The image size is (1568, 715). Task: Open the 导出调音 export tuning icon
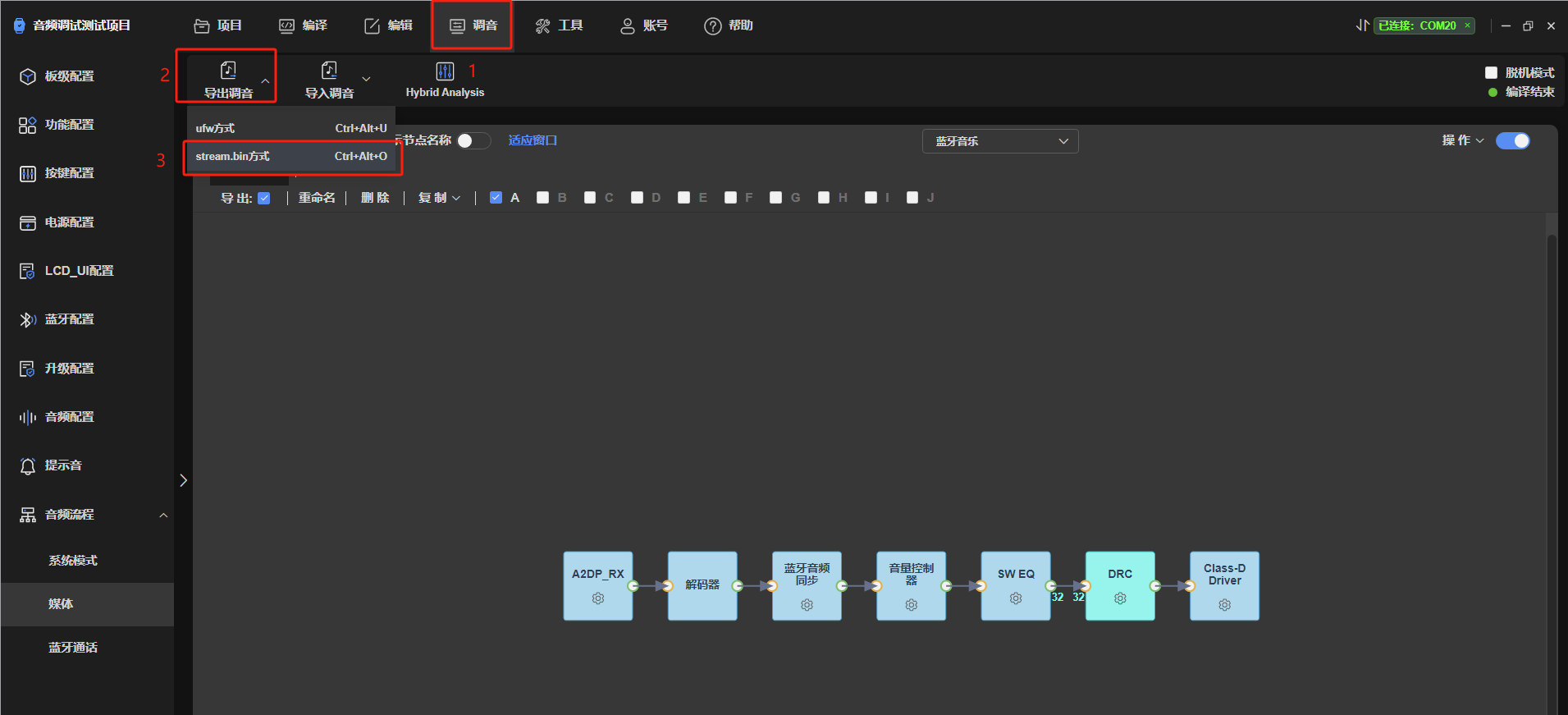228,71
